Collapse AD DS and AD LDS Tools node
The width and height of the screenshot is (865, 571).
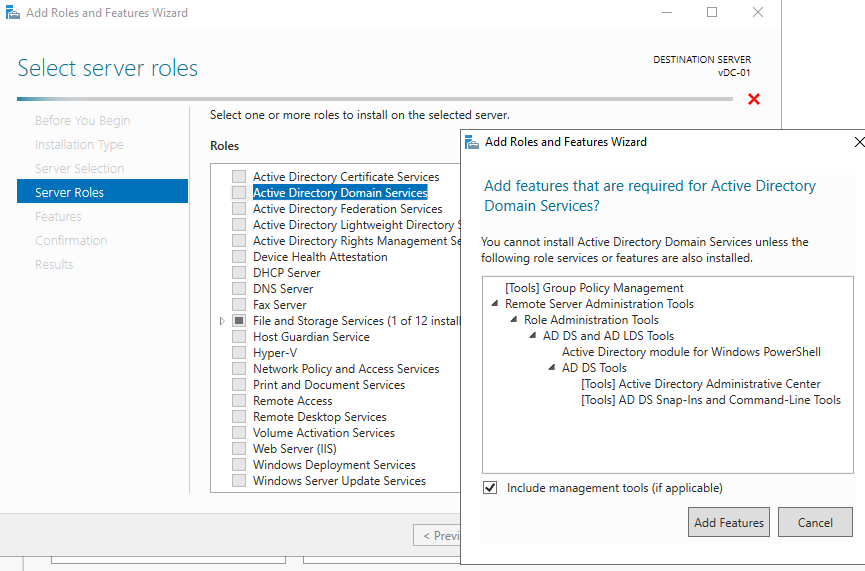(x=532, y=335)
